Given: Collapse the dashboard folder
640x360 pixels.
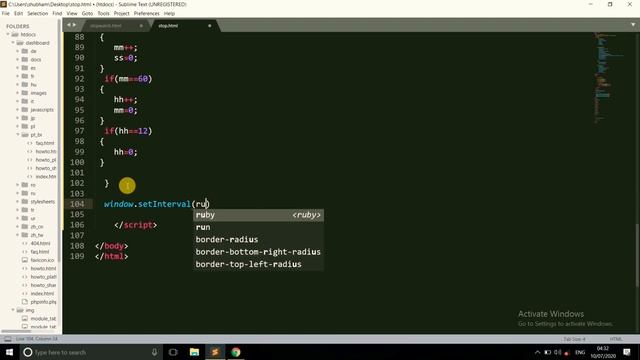Looking at the screenshot, I should click(x=13, y=42).
